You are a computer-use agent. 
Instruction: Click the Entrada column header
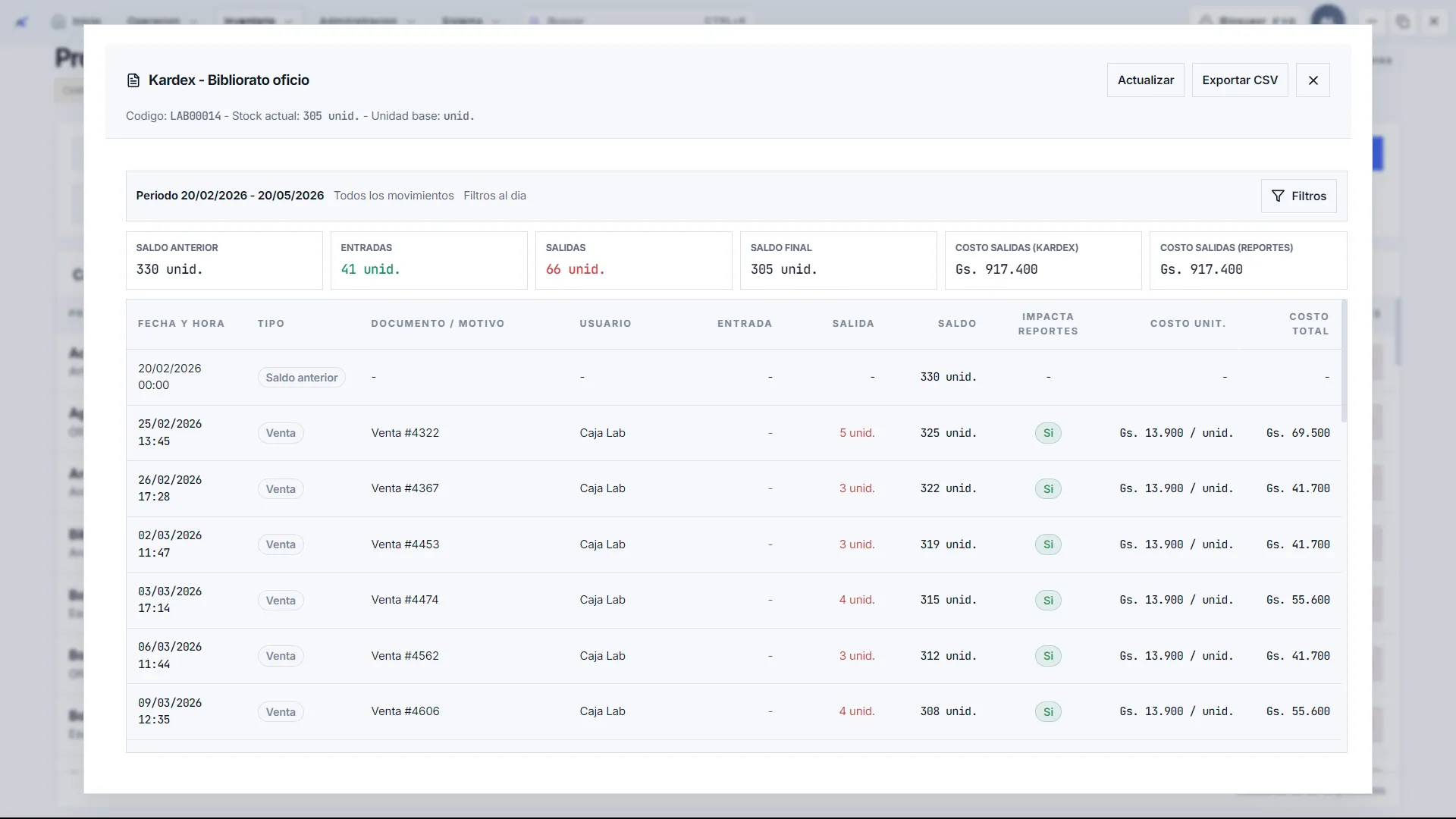745,324
